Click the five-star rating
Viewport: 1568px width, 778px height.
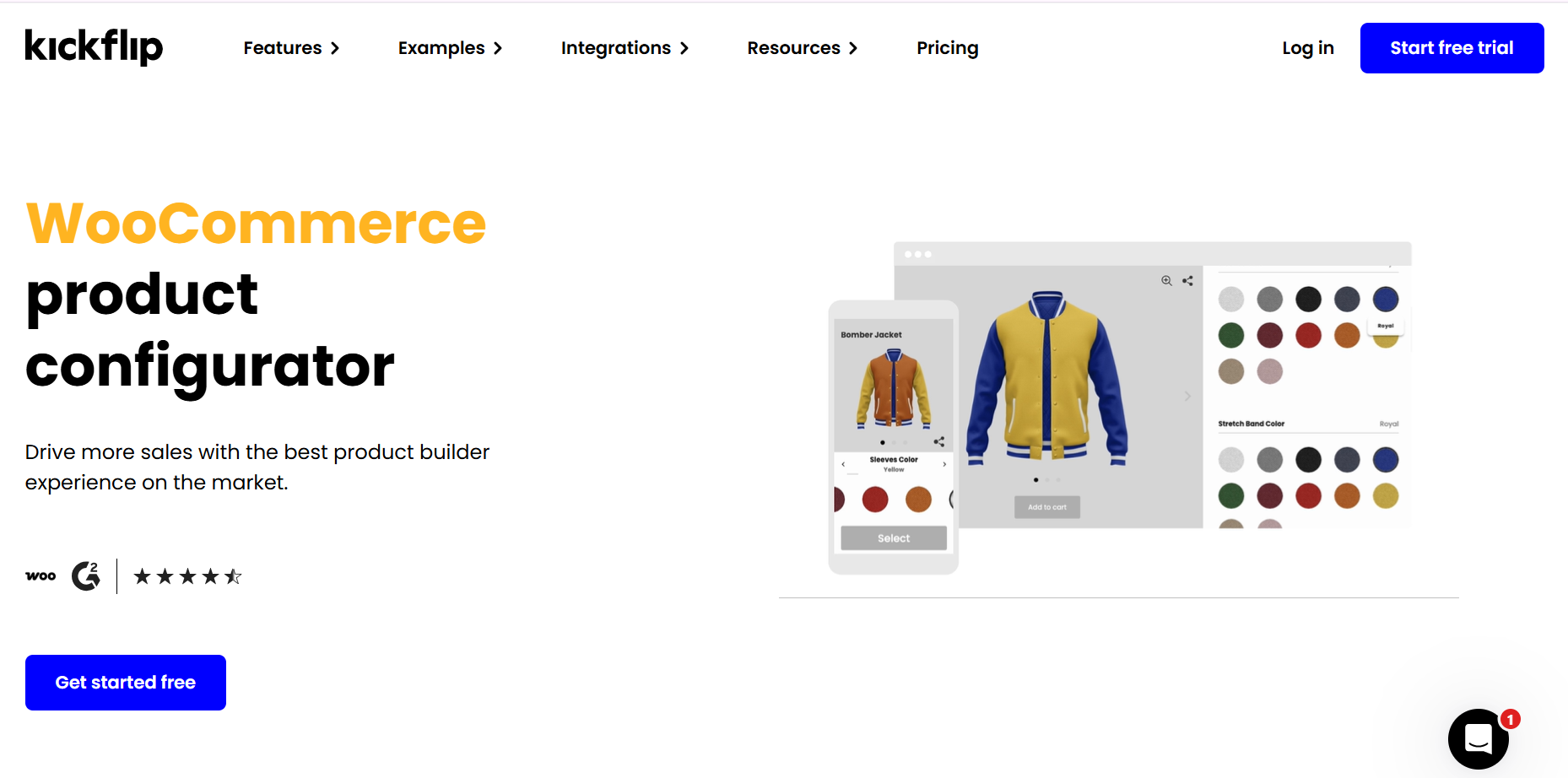(188, 576)
